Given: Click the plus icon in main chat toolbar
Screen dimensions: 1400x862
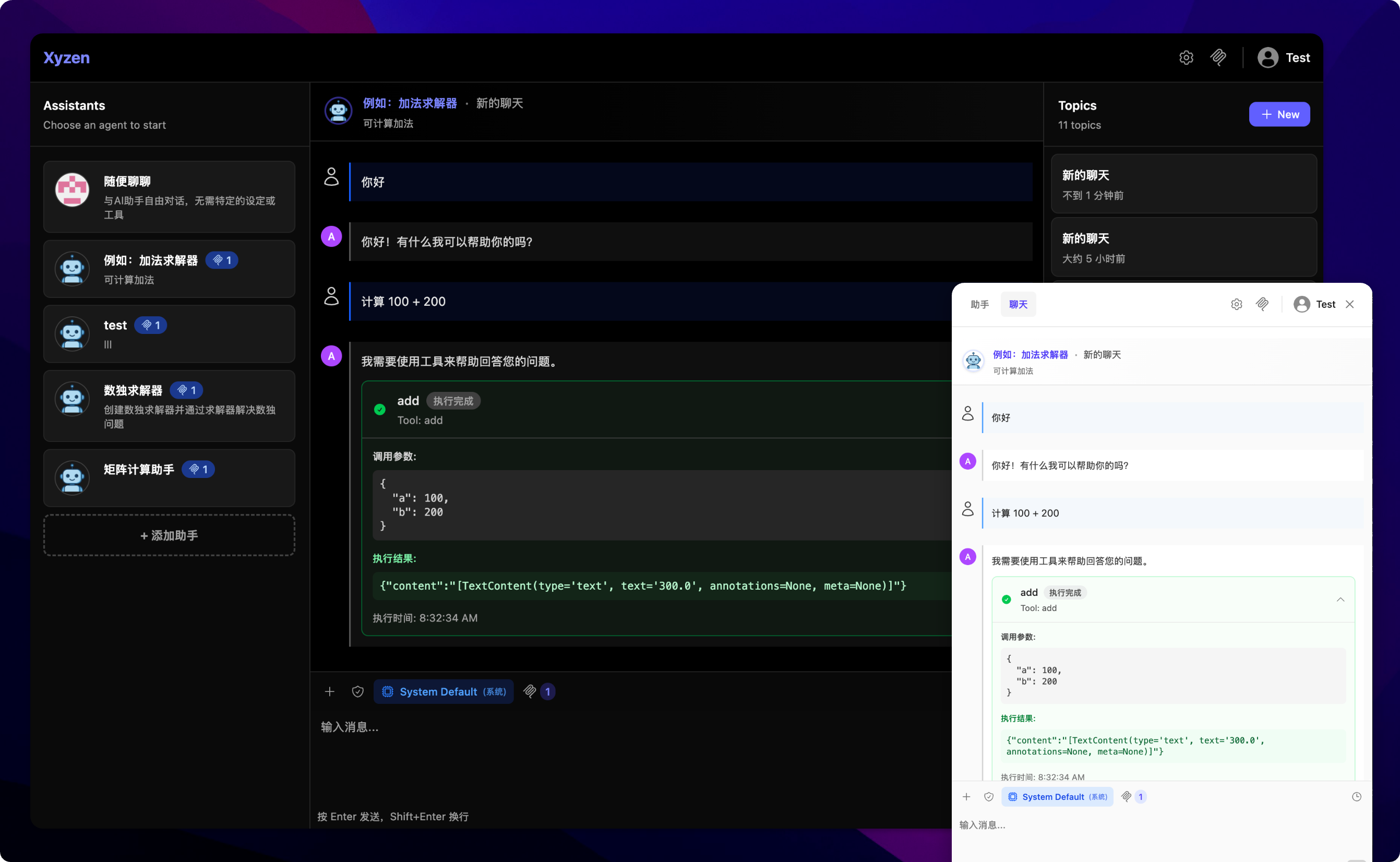Looking at the screenshot, I should click(329, 691).
